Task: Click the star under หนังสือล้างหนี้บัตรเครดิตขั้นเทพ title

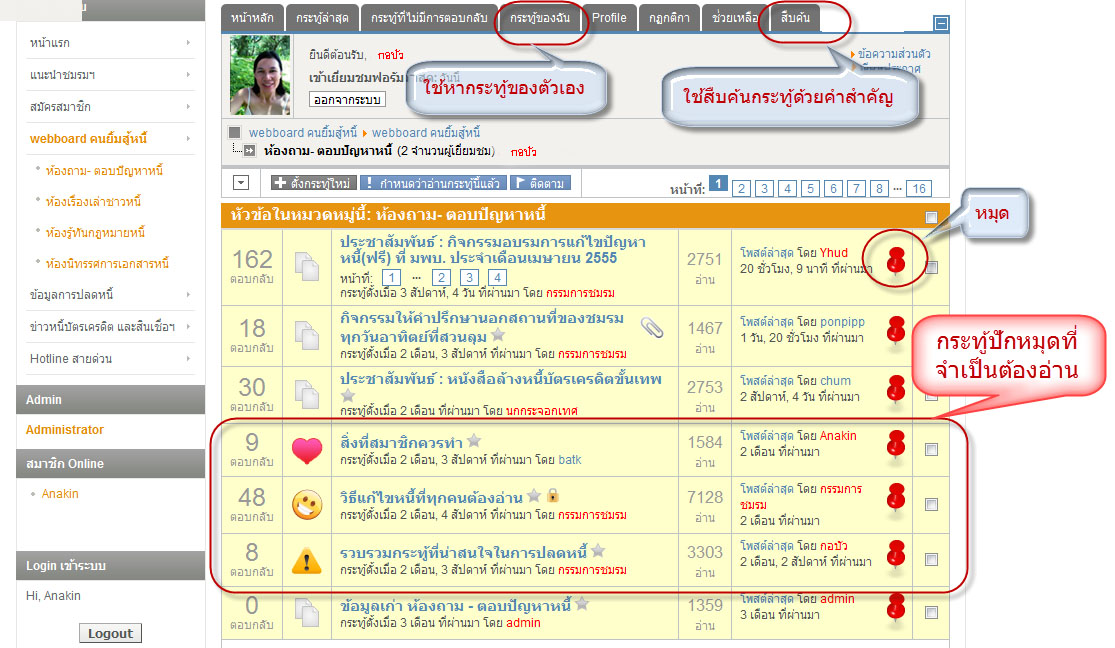Action: click(x=348, y=395)
